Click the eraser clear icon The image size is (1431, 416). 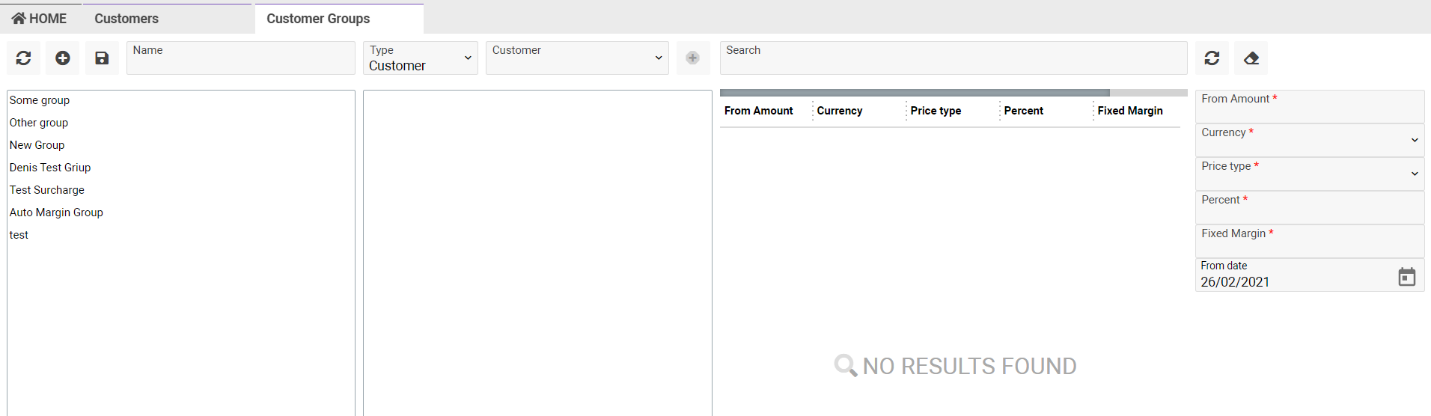(1250, 59)
